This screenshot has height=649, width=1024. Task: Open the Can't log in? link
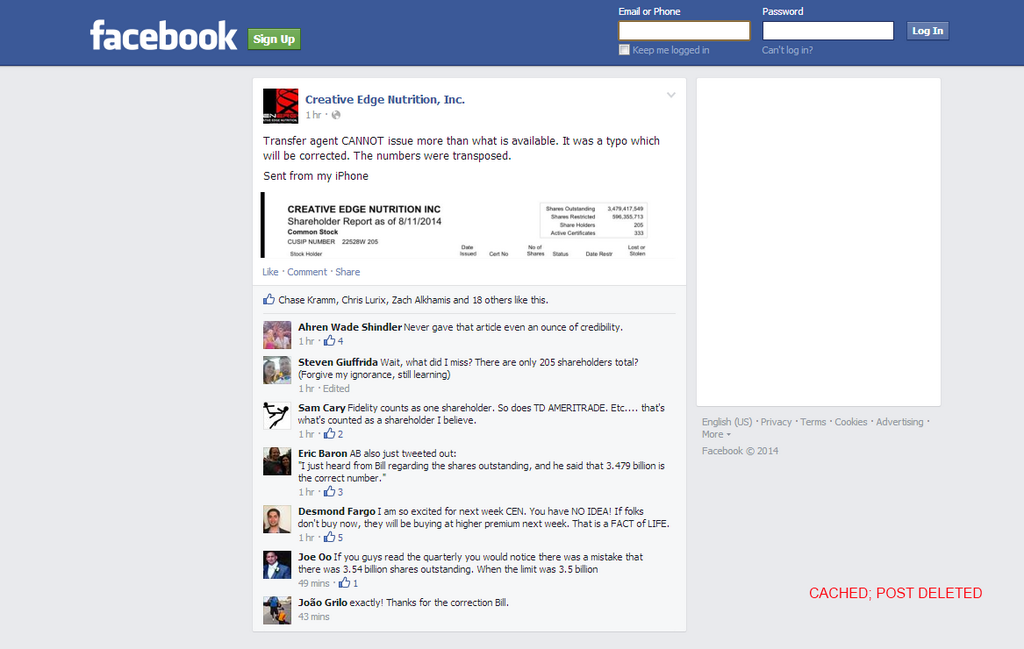click(x=787, y=50)
